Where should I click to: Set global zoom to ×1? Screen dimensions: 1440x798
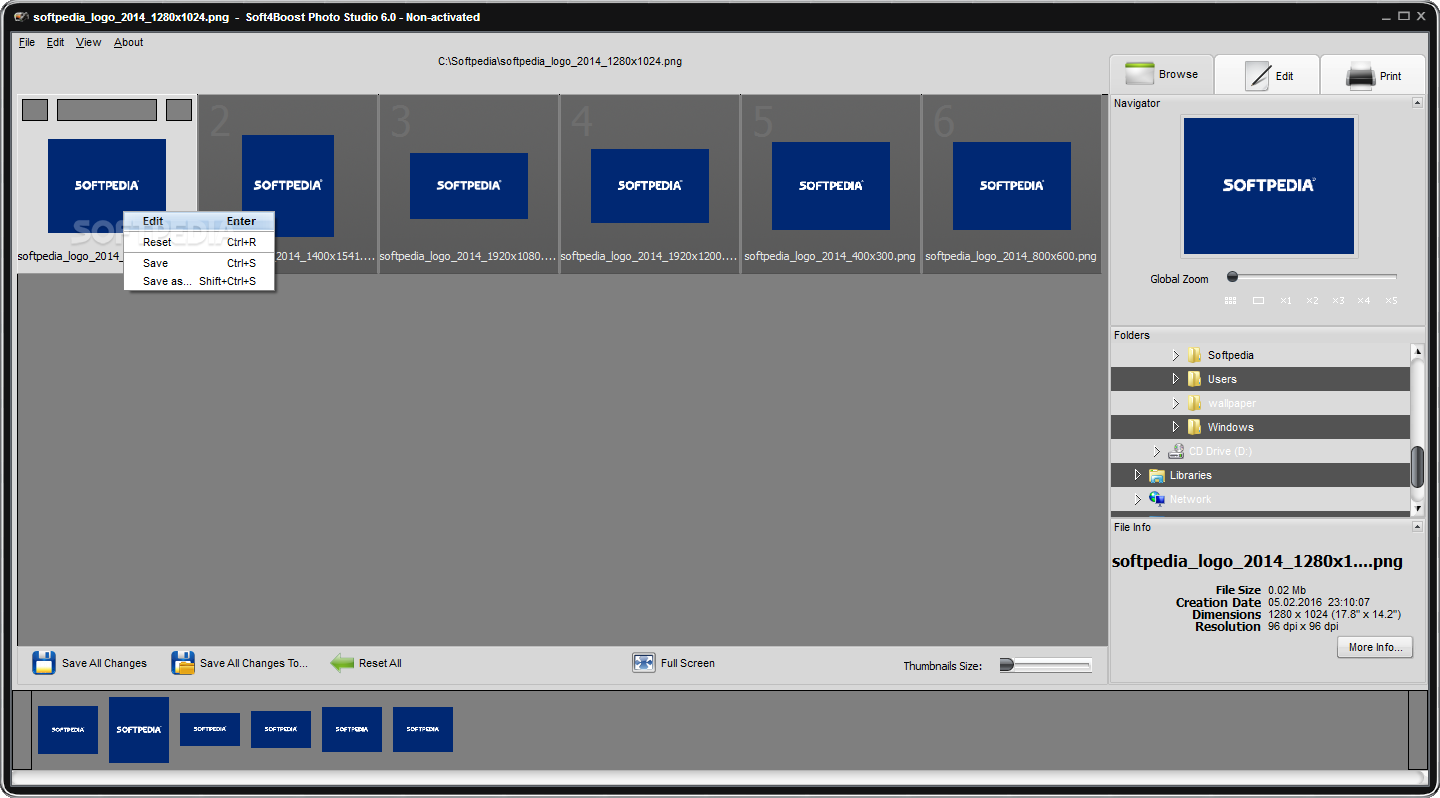coord(1286,300)
